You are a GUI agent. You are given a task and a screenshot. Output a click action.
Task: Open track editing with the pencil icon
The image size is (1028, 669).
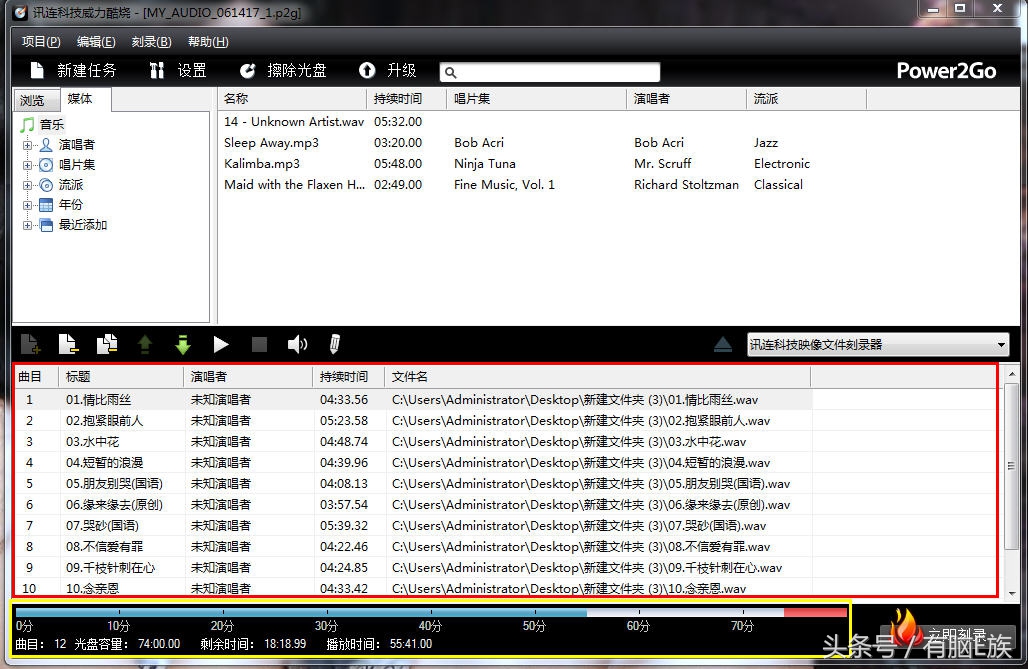[333, 344]
